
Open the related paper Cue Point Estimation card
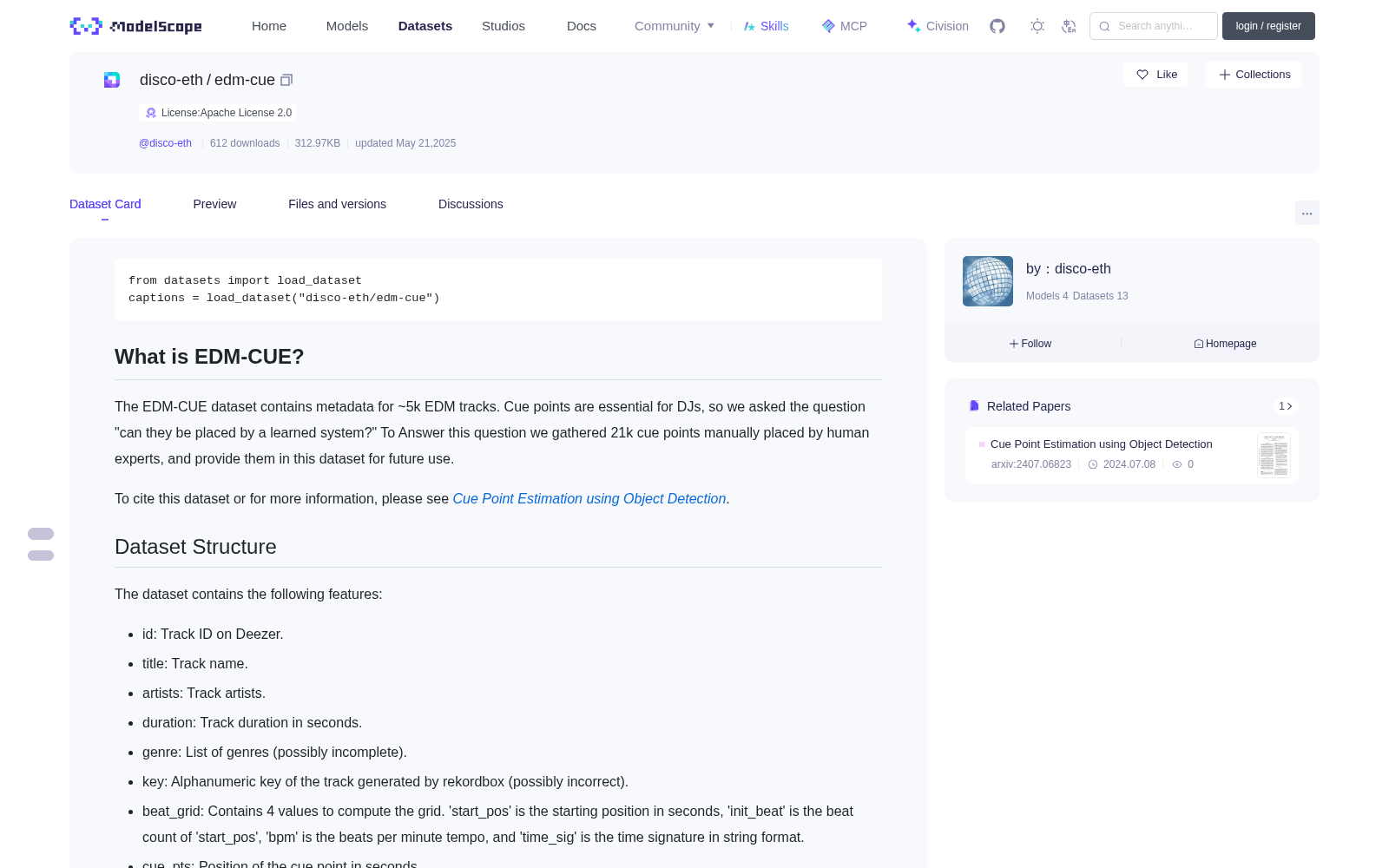point(1132,455)
